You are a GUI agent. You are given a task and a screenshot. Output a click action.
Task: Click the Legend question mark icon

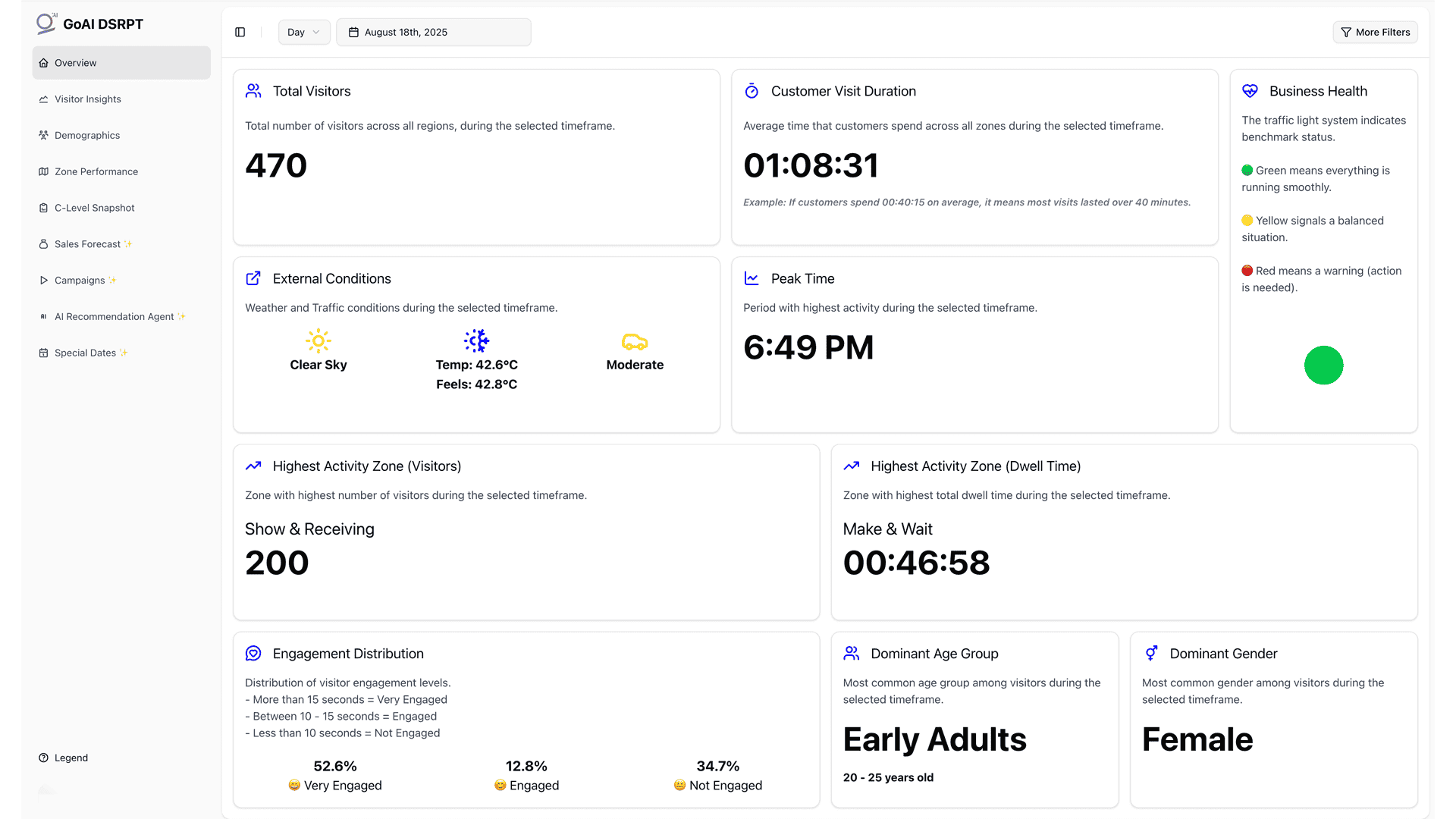pos(43,758)
